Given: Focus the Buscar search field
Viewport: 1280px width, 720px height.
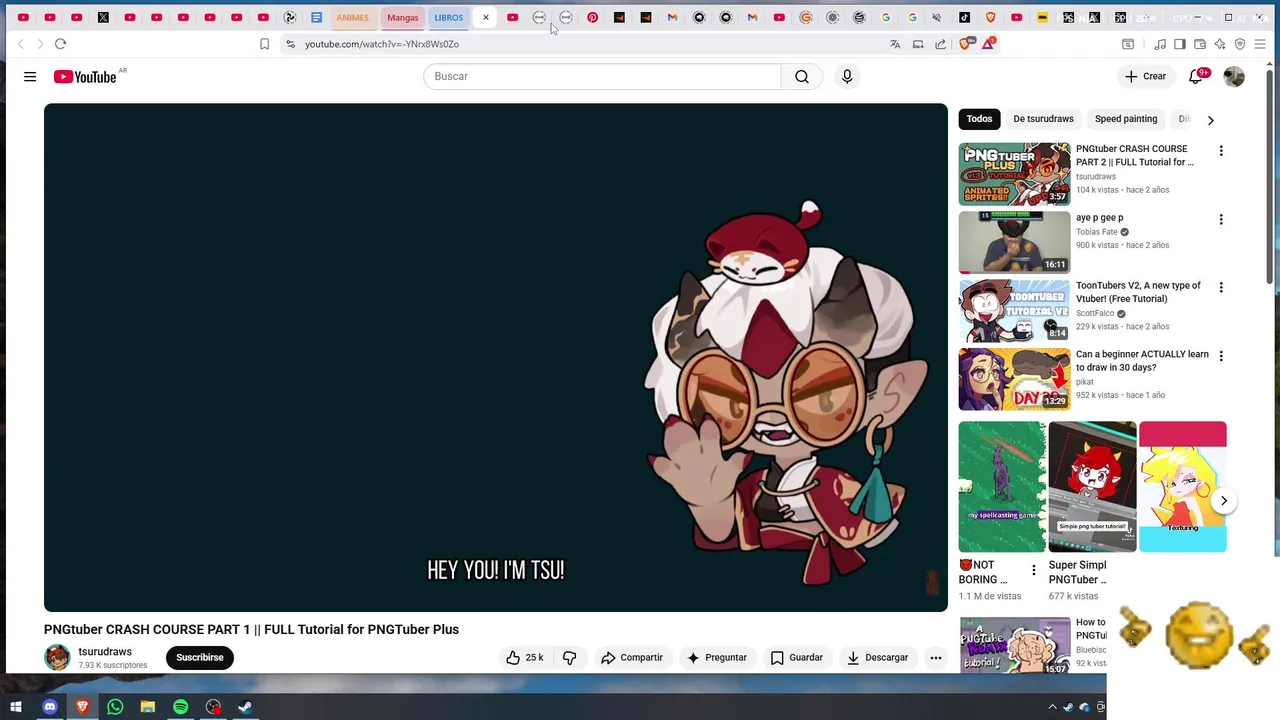Looking at the screenshot, I should [602, 76].
